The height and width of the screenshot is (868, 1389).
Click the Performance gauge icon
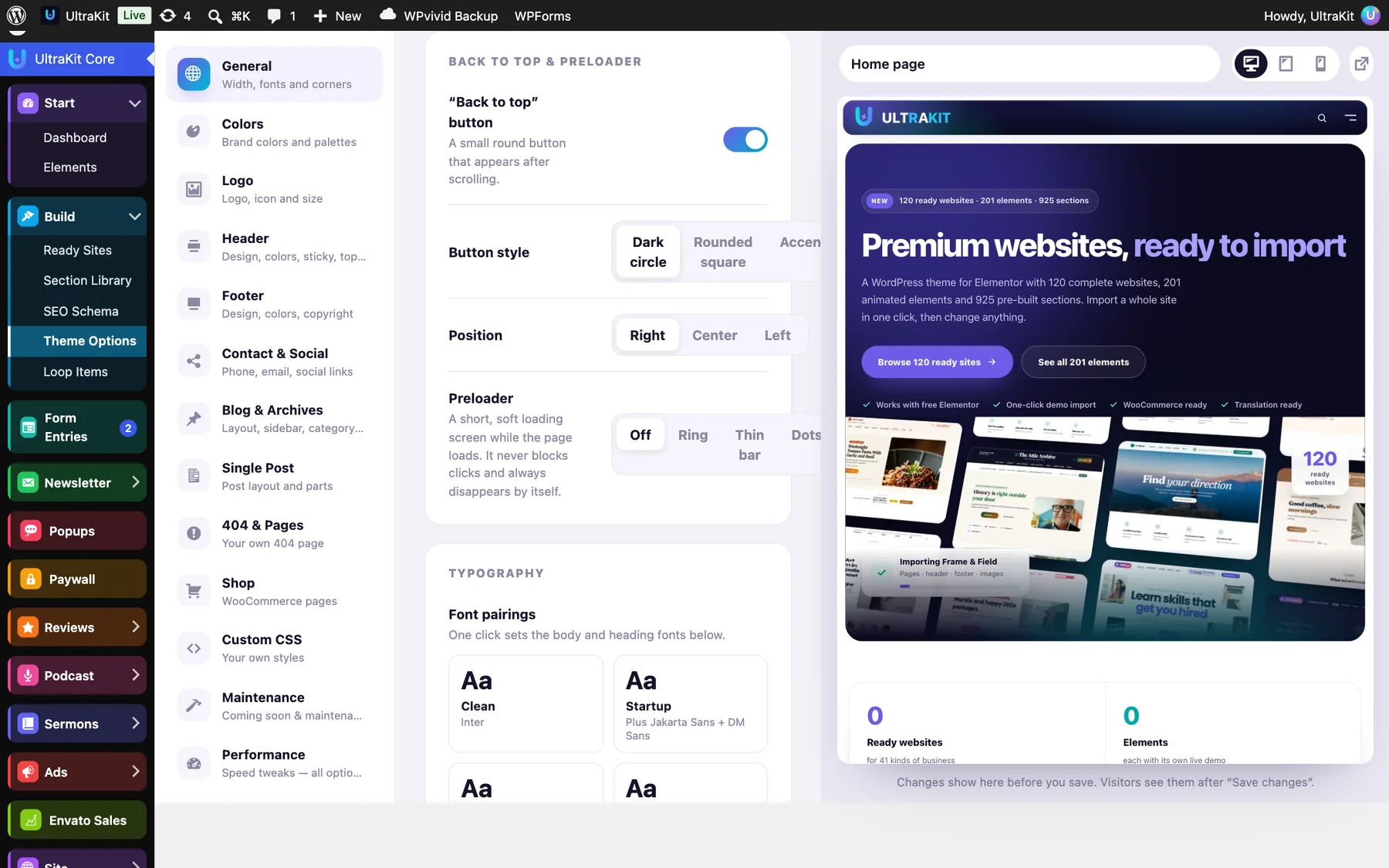pyautogui.click(x=194, y=763)
